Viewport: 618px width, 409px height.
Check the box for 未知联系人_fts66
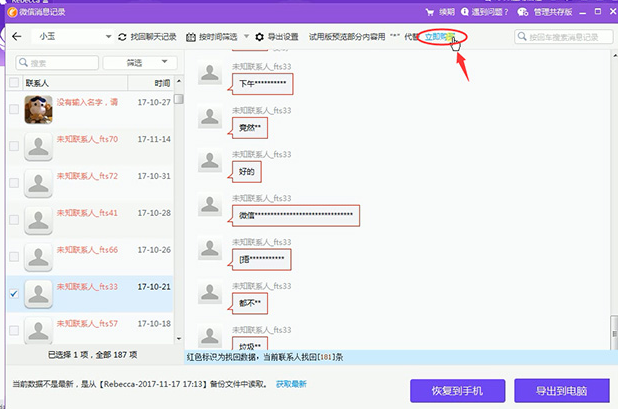pos(14,257)
